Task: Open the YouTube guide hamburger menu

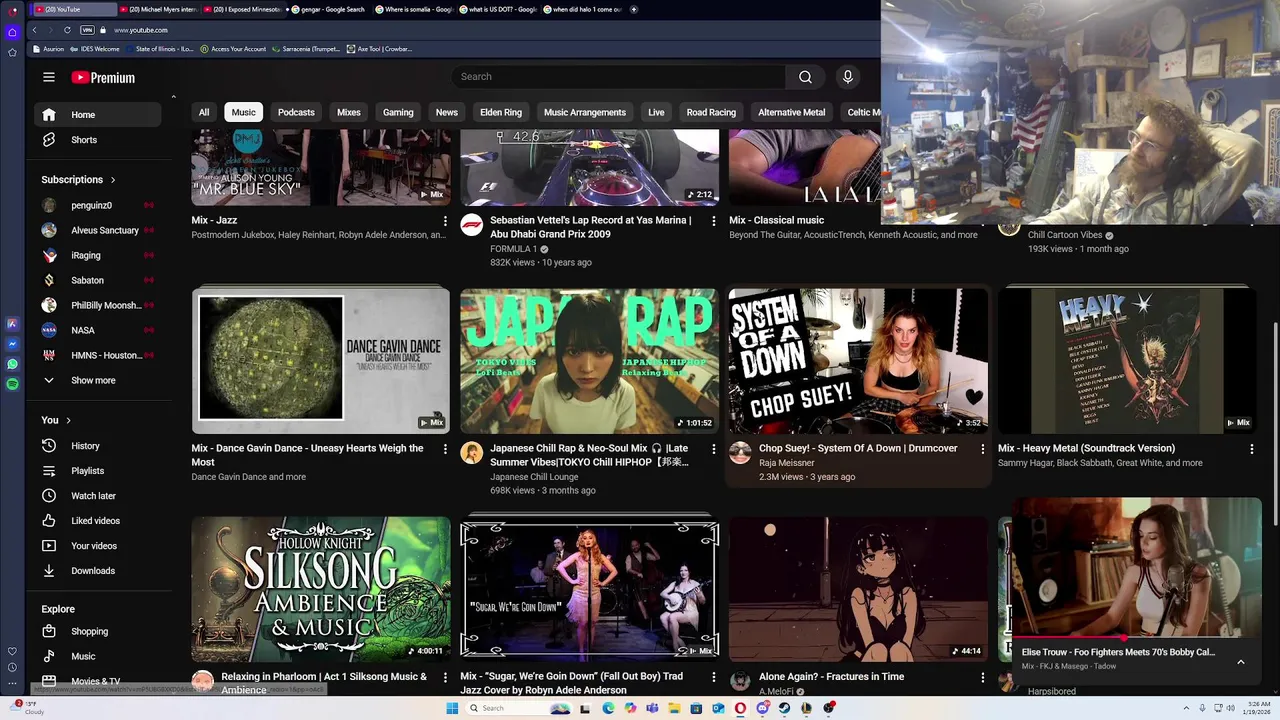Action: coord(49,77)
